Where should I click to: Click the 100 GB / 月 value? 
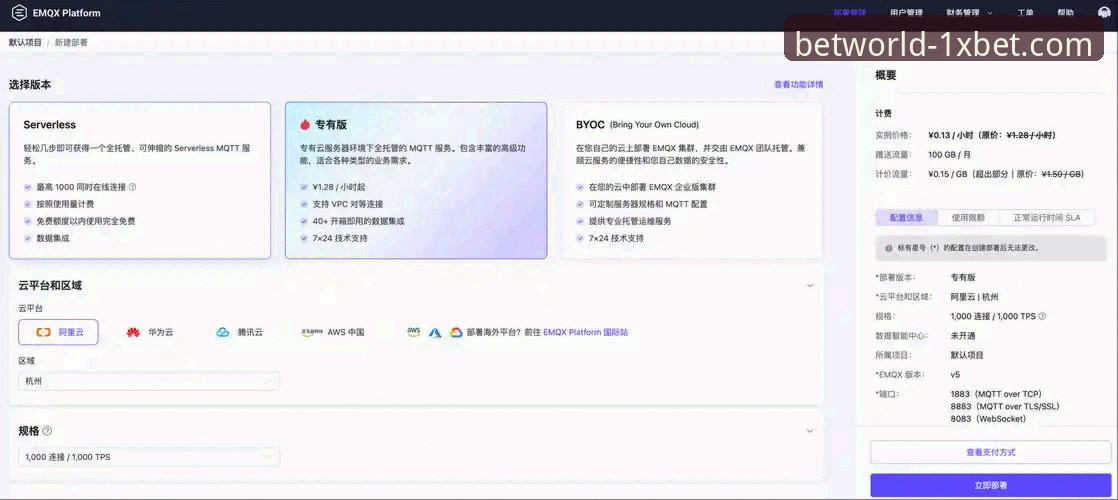tap(949, 154)
